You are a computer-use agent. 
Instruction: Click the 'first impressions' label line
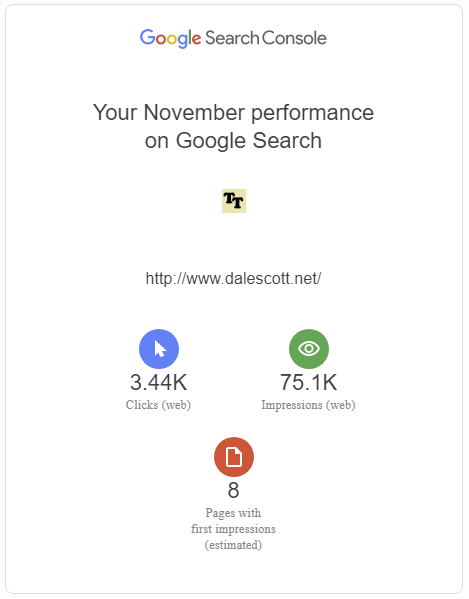point(233,529)
